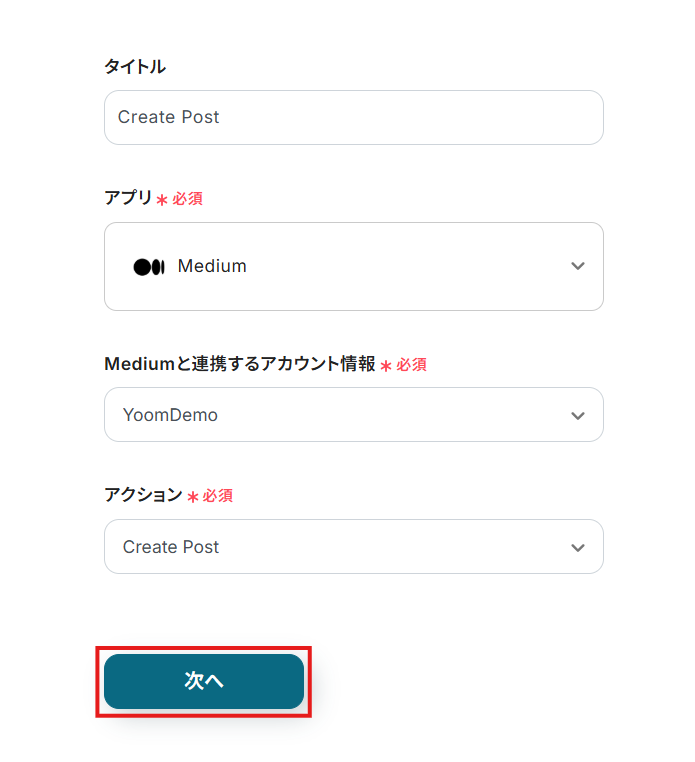Open the YoomDemo account dropdown arrow
Viewport: 695px width, 762px height.
pyautogui.click(x=577, y=415)
